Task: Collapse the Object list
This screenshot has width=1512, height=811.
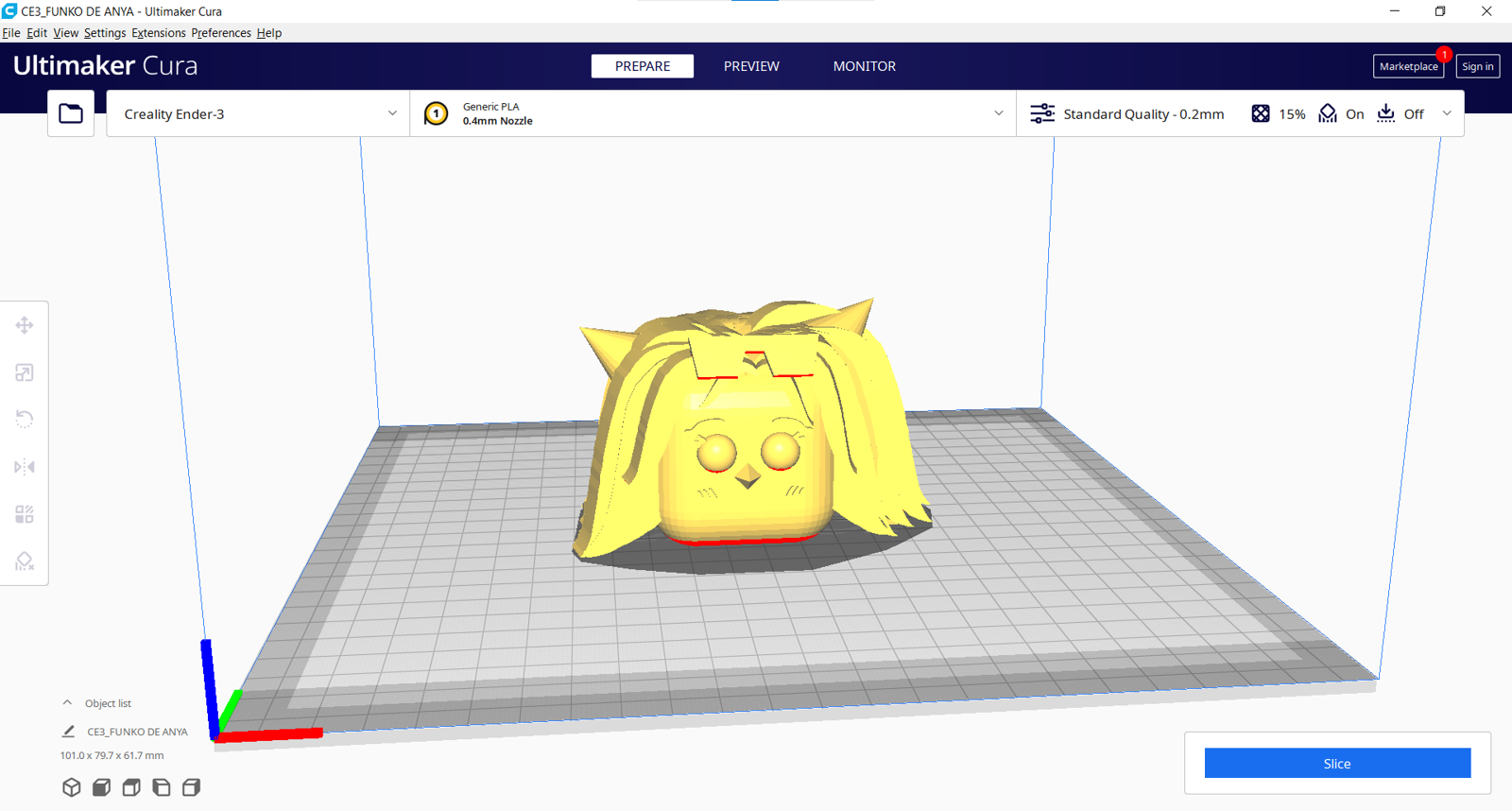Action: (x=67, y=703)
